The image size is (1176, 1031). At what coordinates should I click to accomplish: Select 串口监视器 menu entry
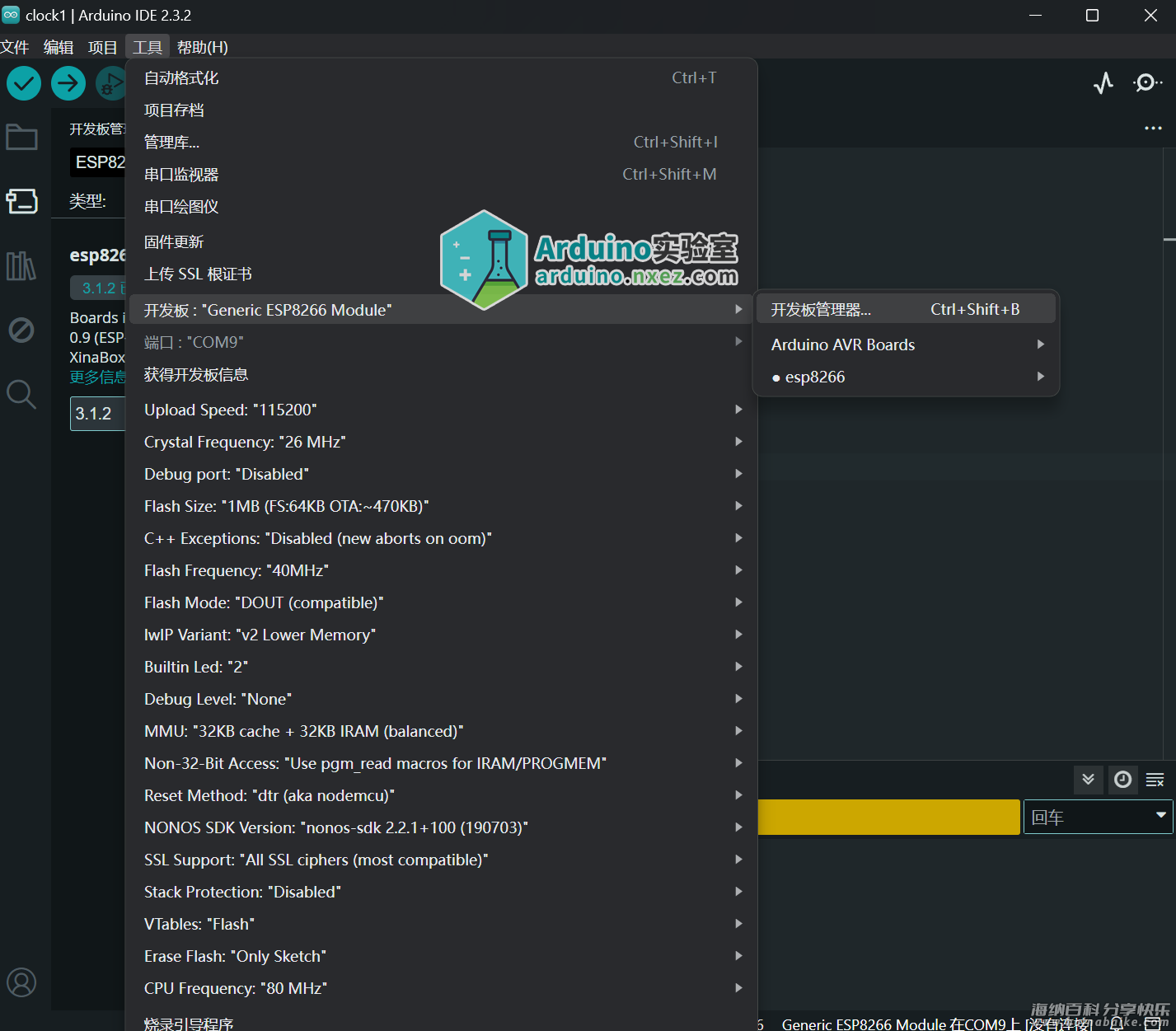tap(441, 175)
